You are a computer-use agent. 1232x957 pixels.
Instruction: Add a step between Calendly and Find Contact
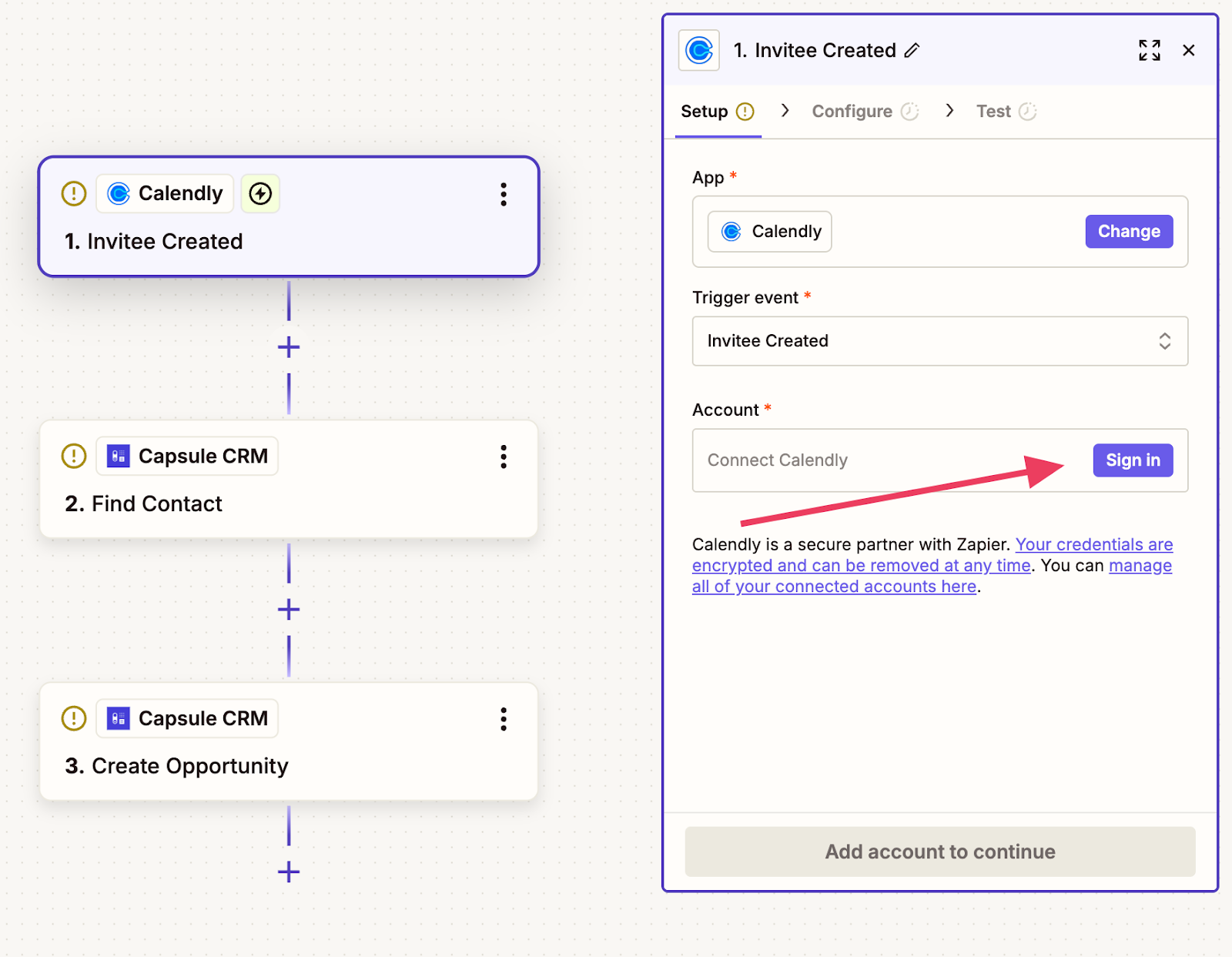point(289,347)
